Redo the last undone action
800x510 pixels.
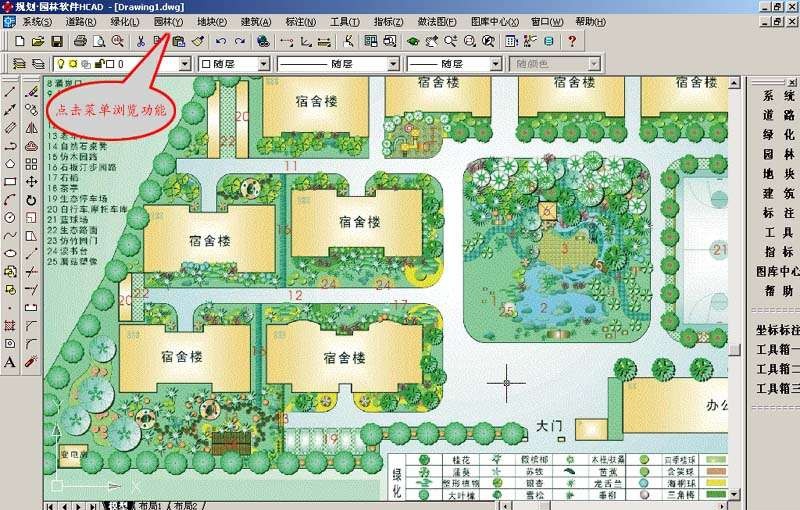pos(239,41)
